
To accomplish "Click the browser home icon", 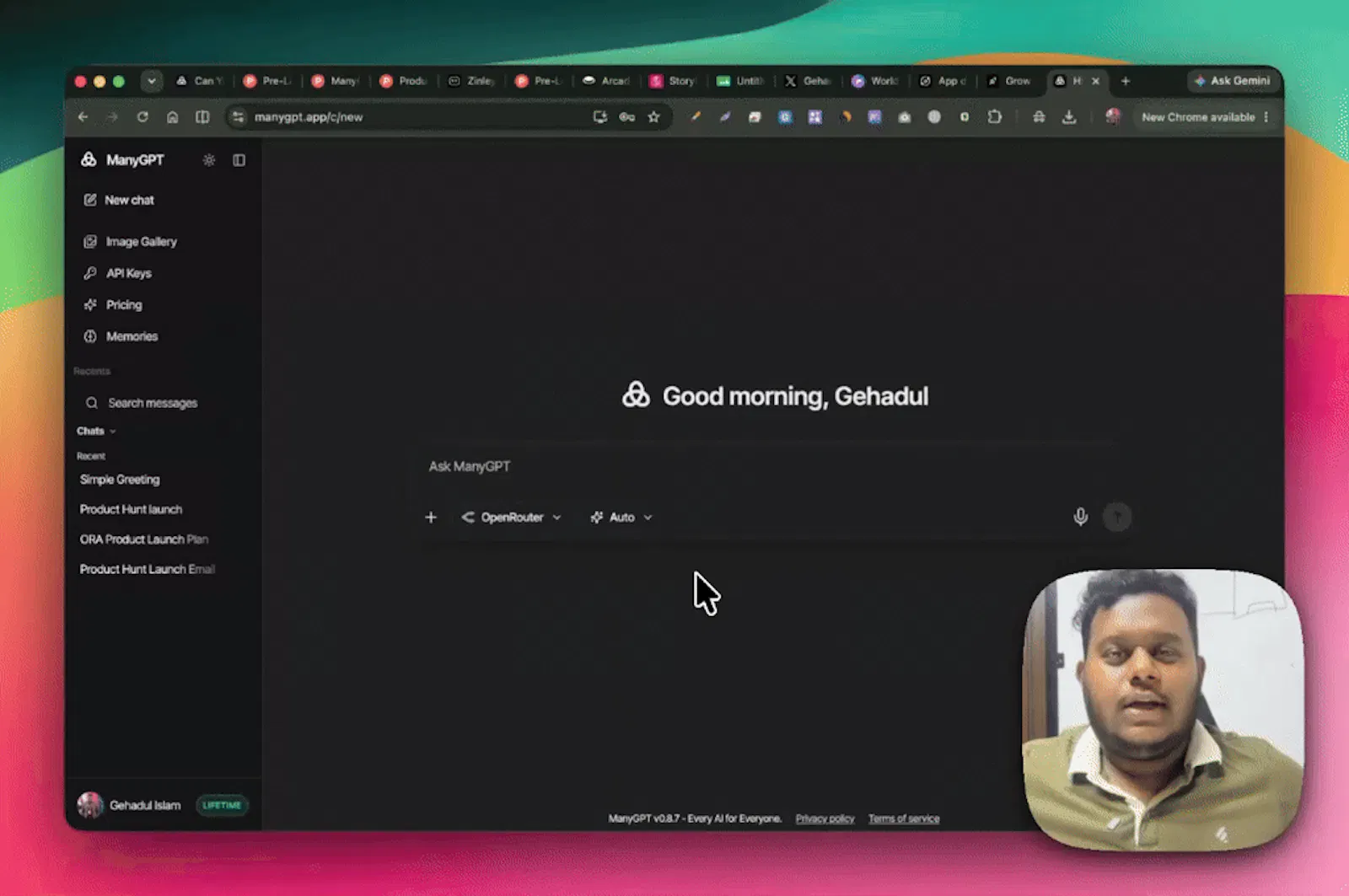I will click(173, 117).
